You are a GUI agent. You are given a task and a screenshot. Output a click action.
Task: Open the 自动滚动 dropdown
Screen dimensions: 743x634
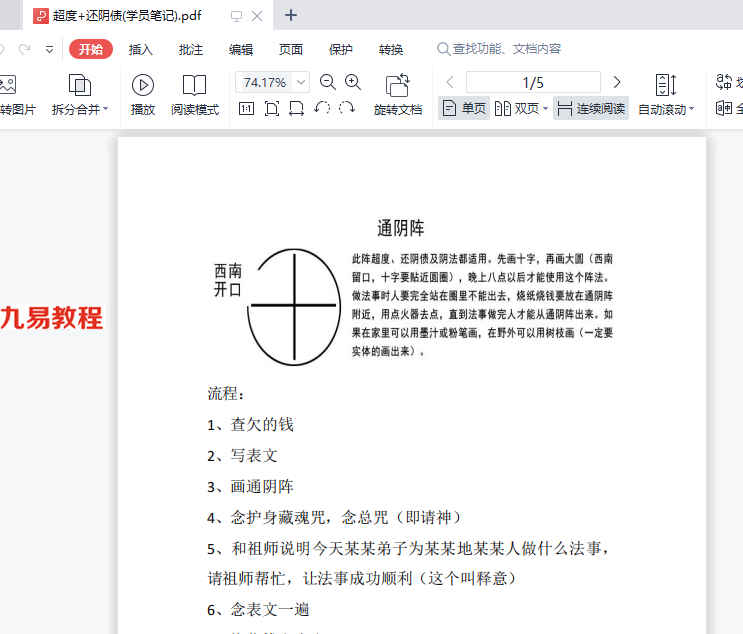coord(666,95)
